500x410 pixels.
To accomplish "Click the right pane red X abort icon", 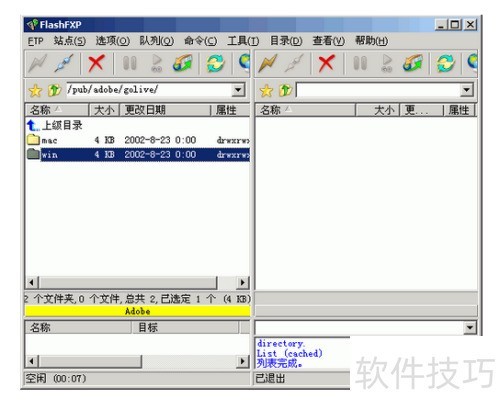I will (327, 63).
